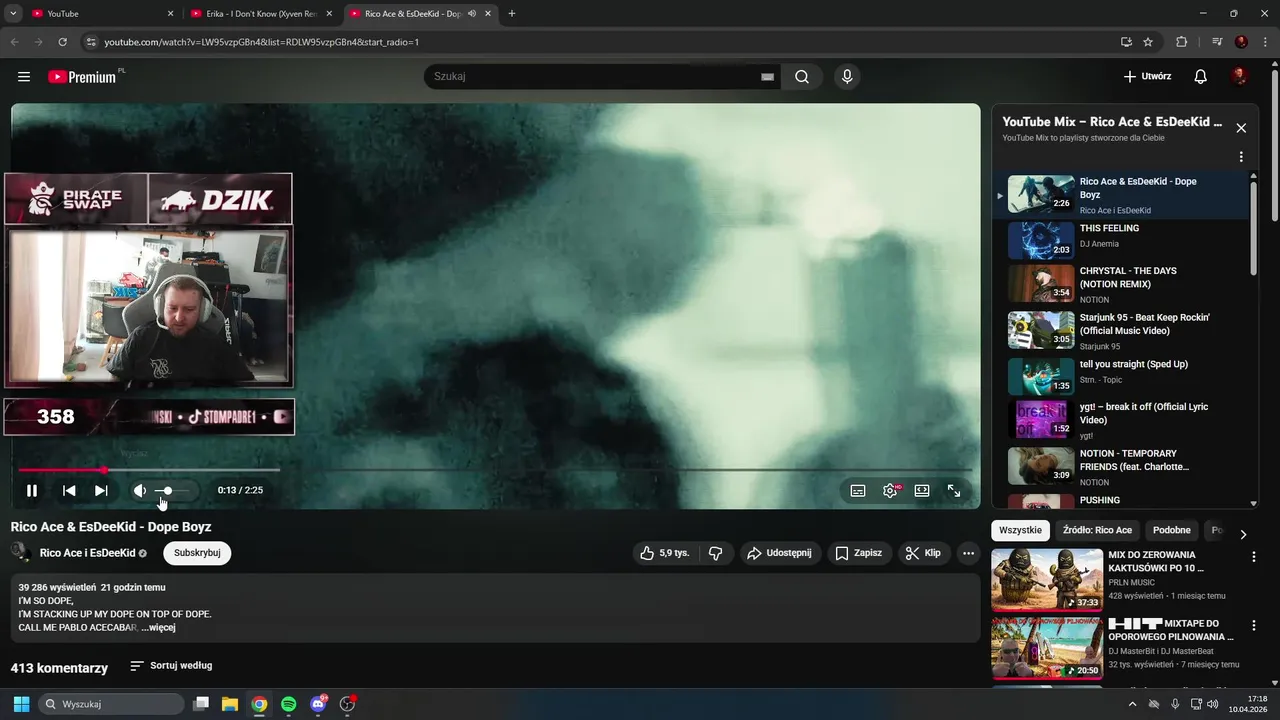This screenshot has height=720, width=1280.
Task: Click the Subskrybuj button
Action: click(197, 553)
